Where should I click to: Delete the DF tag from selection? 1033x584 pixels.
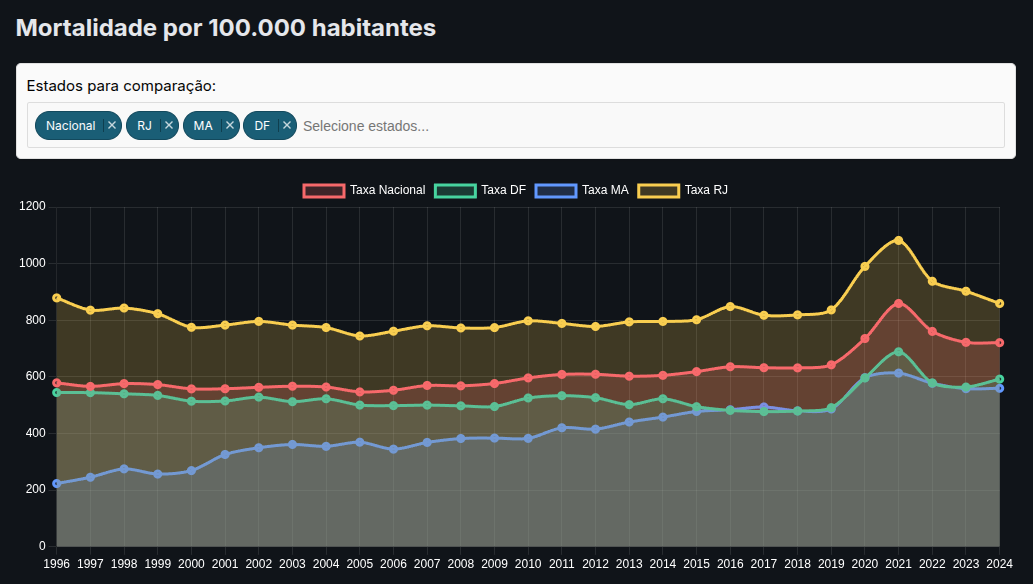pyautogui.click(x=287, y=126)
